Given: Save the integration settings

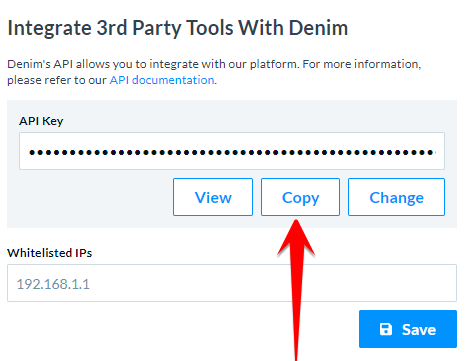Looking at the screenshot, I should (x=408, y=329).
